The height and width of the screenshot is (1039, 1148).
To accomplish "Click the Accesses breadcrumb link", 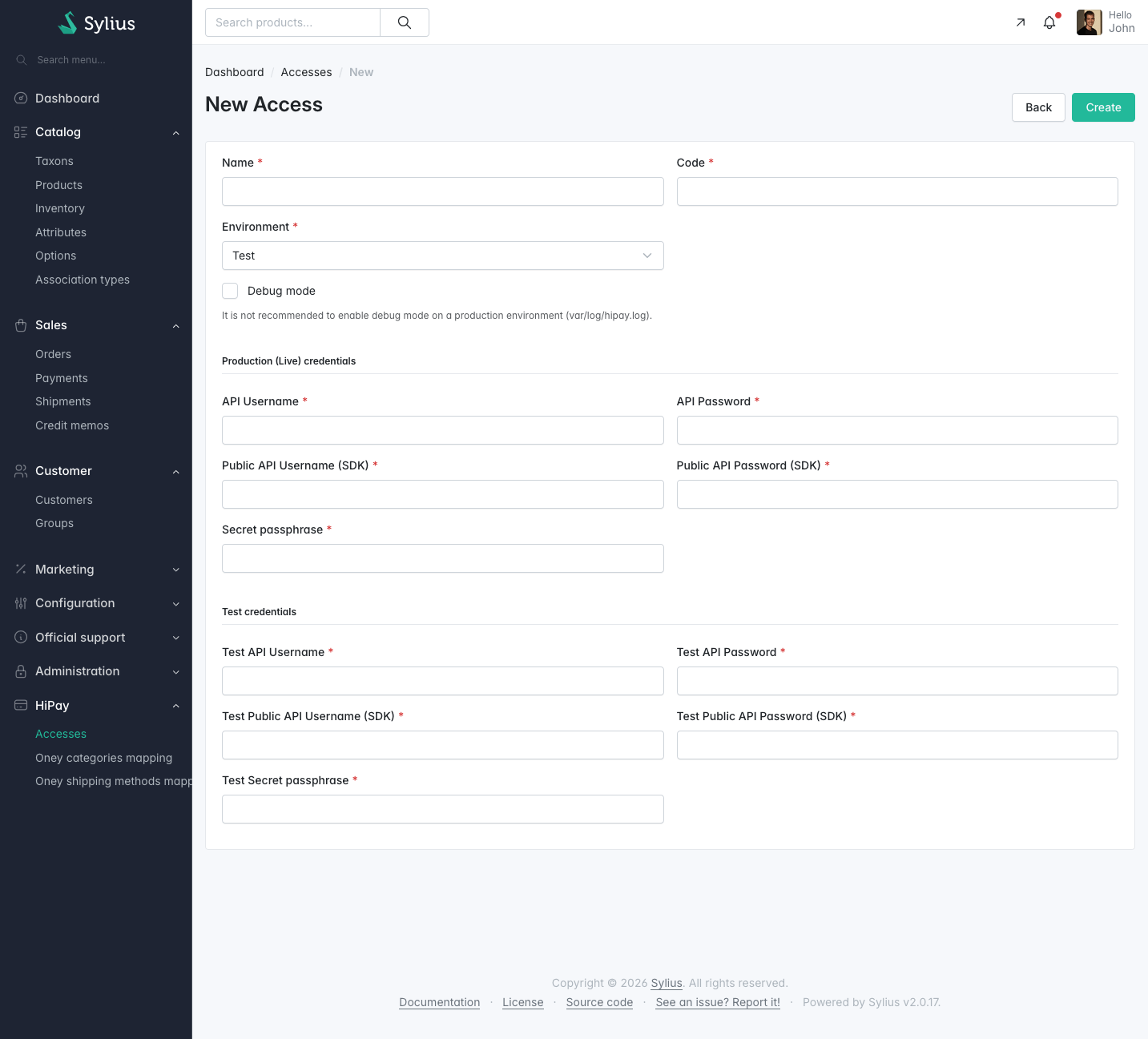I will [x=306, y=72].
